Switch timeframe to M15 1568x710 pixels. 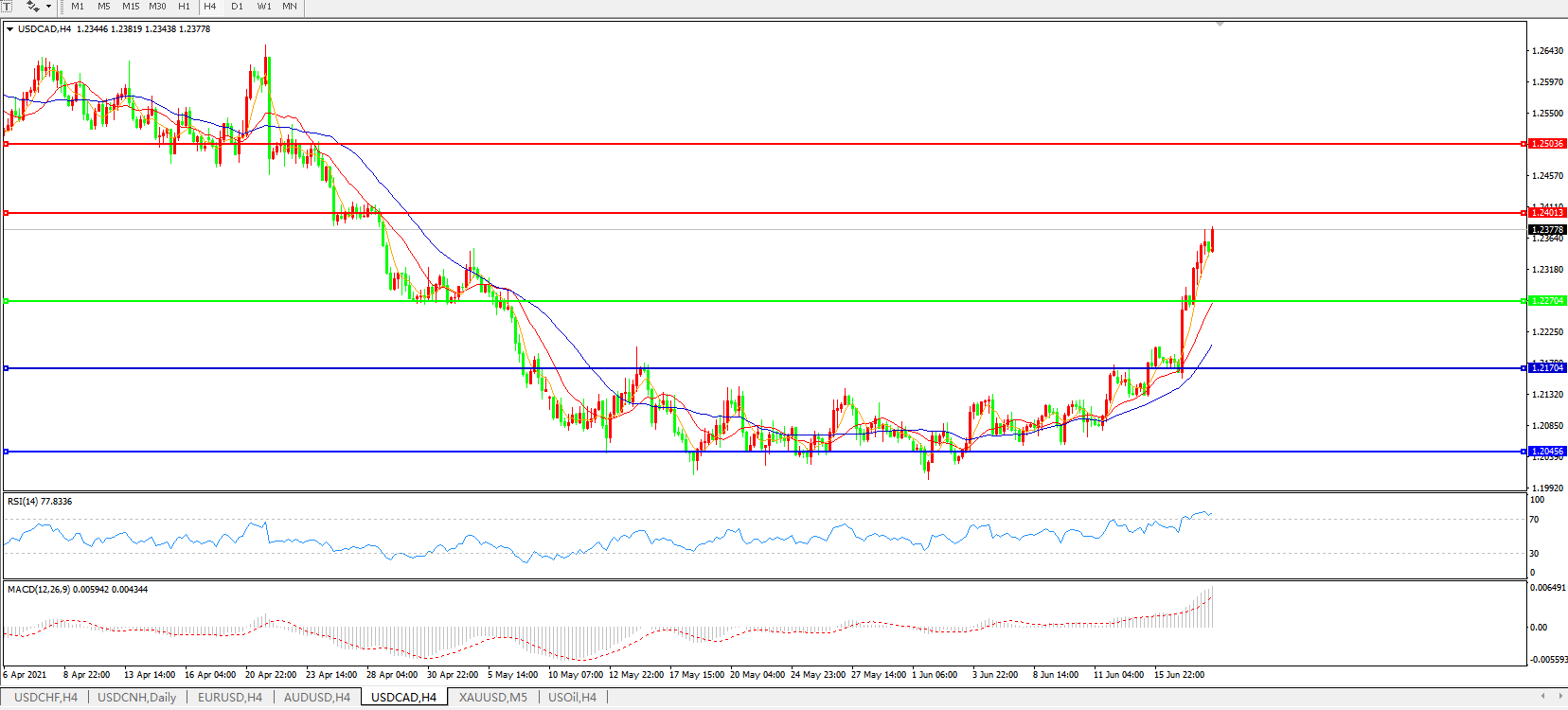tap(131, 7)
